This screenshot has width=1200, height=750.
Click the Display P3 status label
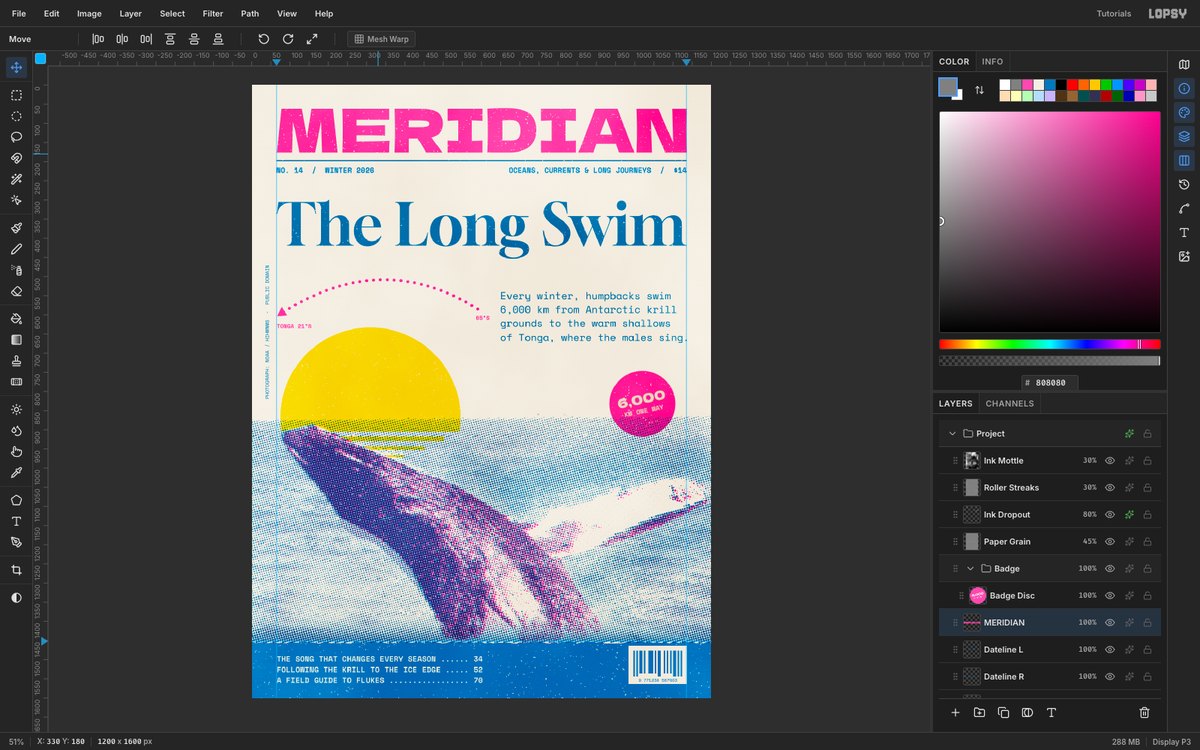(1170, 741)
